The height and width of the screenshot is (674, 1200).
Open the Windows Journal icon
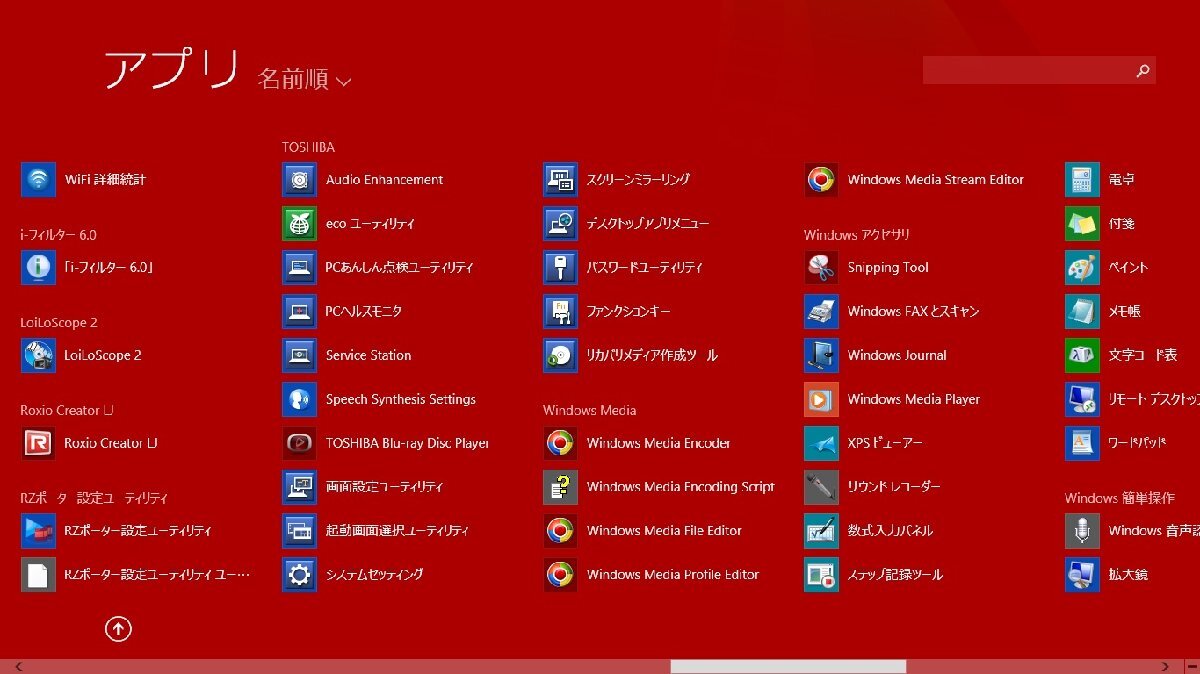click(x=821, y=355)
